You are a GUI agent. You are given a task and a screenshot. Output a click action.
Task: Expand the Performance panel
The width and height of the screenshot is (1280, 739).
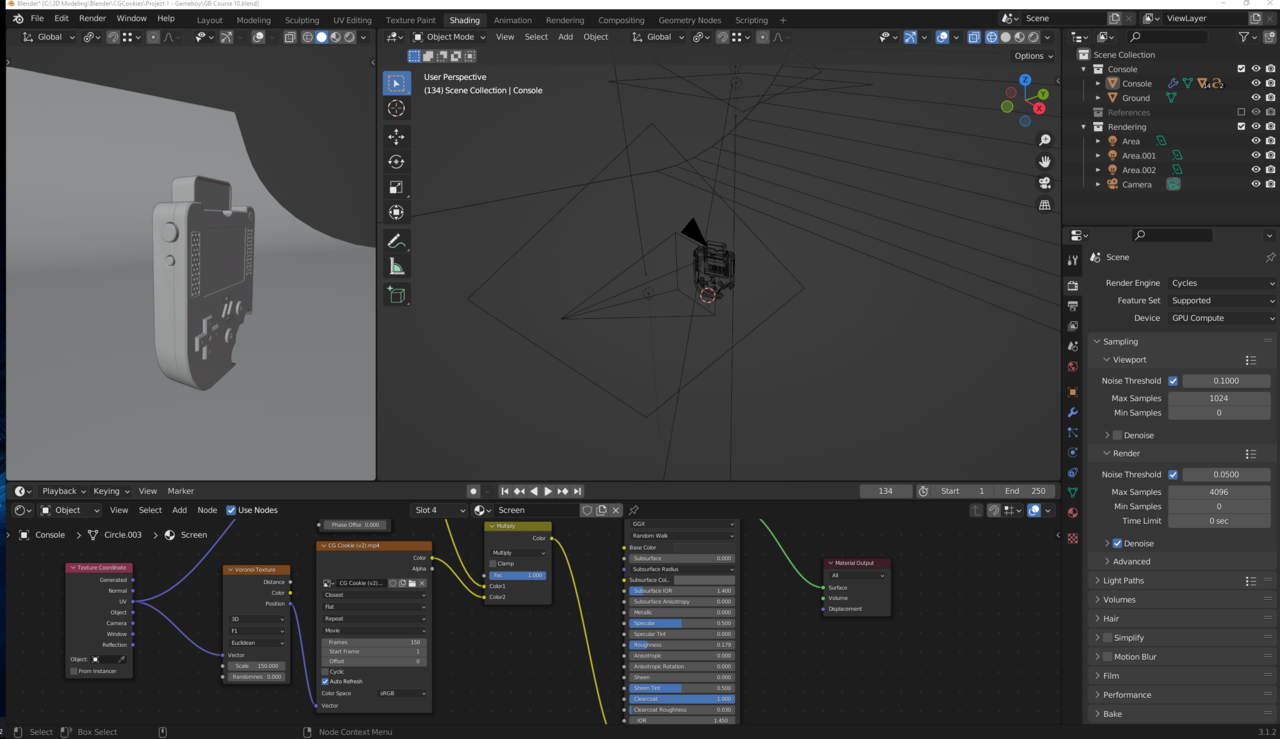pos(1126,695)
